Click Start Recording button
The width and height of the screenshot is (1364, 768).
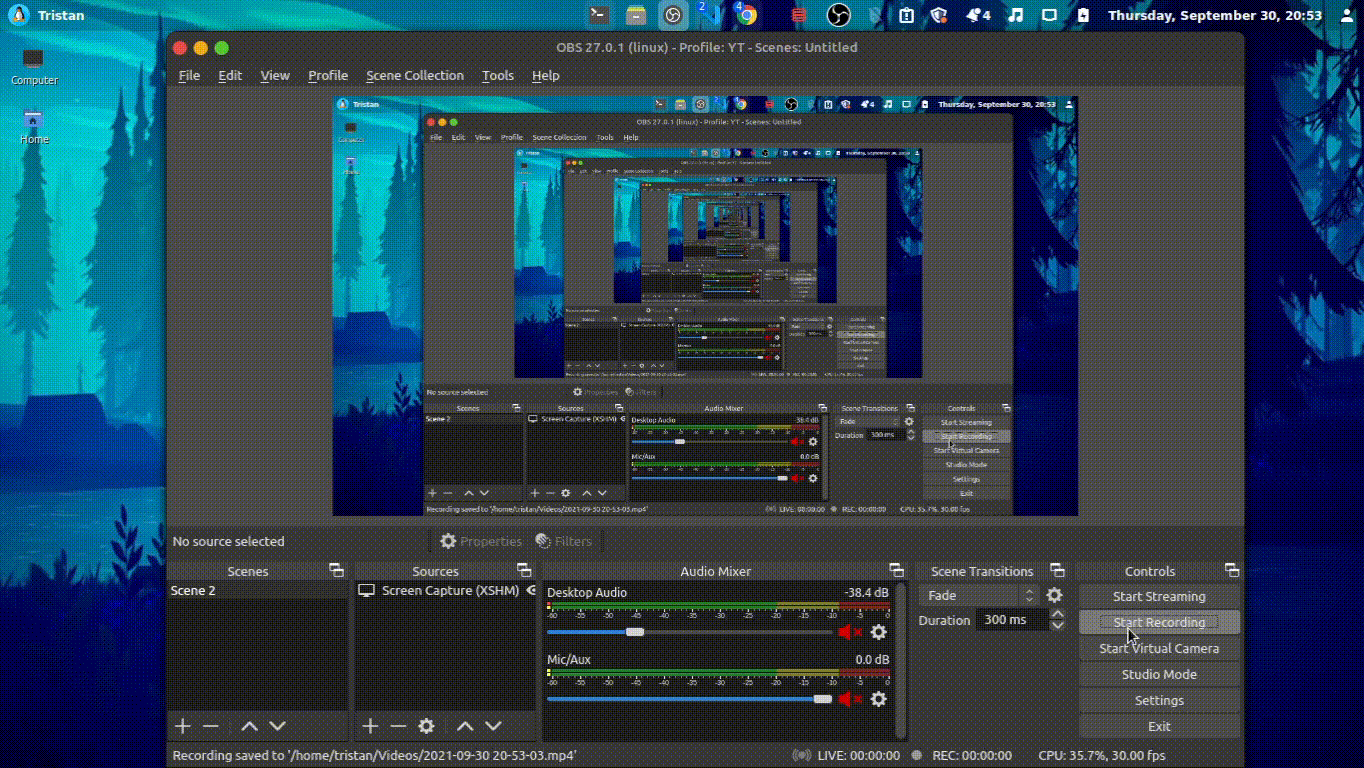tap(1159, 622)
